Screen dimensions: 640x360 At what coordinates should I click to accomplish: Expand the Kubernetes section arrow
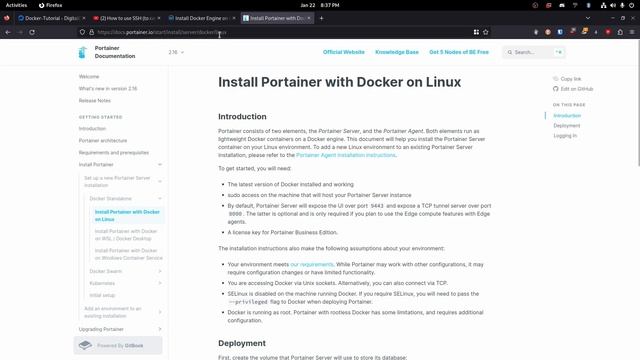pyautogui.click(x=160, y=283)
